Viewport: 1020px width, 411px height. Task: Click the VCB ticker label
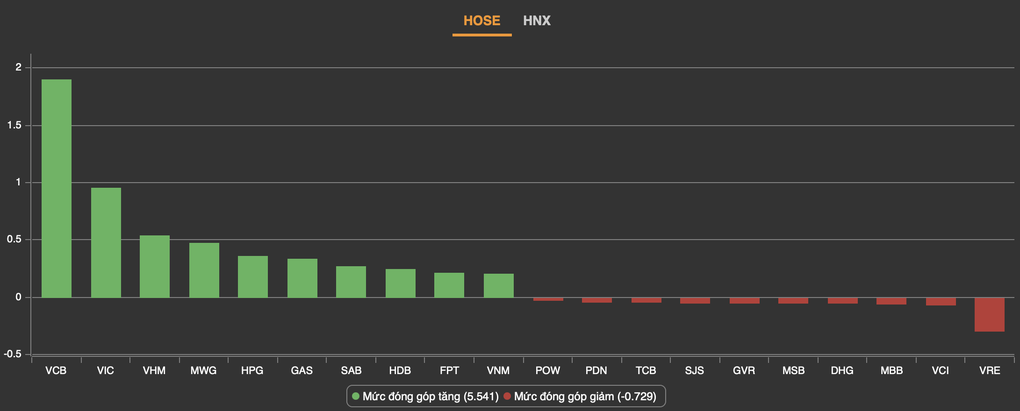click(x=57, y=371)
